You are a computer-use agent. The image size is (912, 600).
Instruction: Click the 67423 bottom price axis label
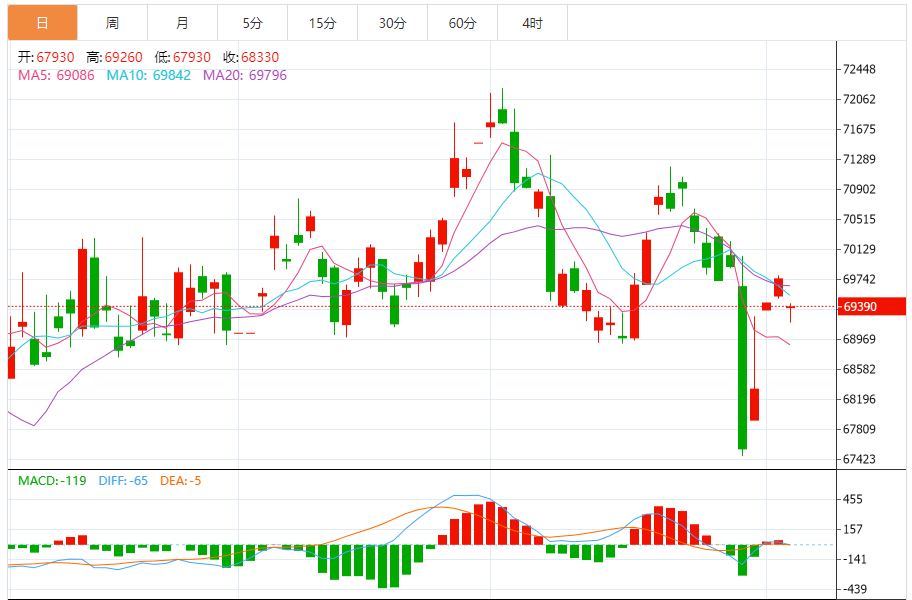860,460
